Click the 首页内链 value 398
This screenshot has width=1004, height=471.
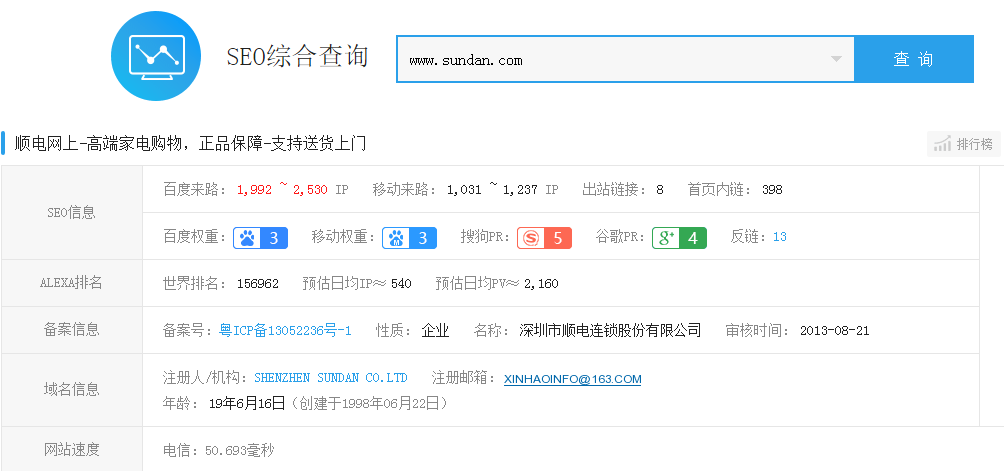772,189
